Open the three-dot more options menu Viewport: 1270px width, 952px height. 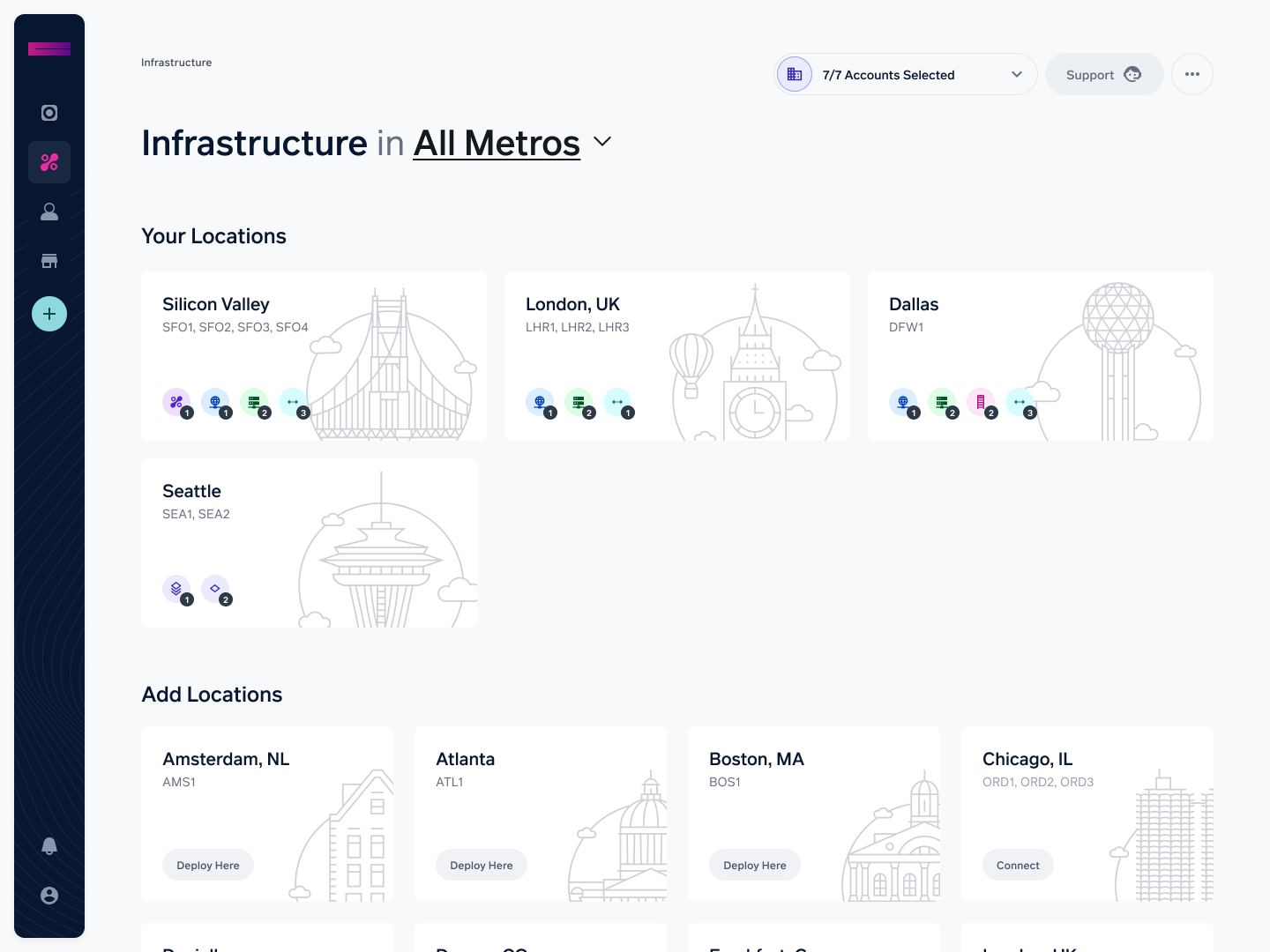click(1192, 74)
